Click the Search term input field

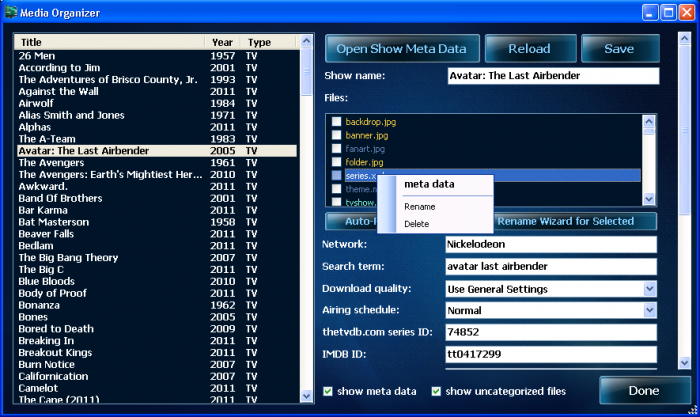551,267
